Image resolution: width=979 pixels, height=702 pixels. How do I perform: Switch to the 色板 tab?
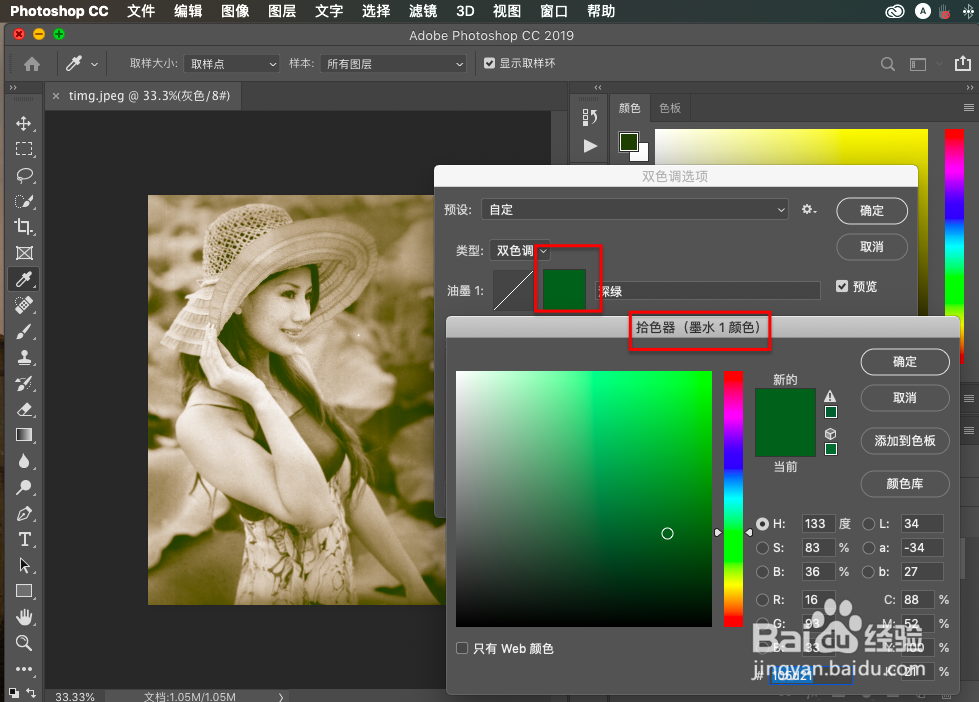[x=670, y=108]
